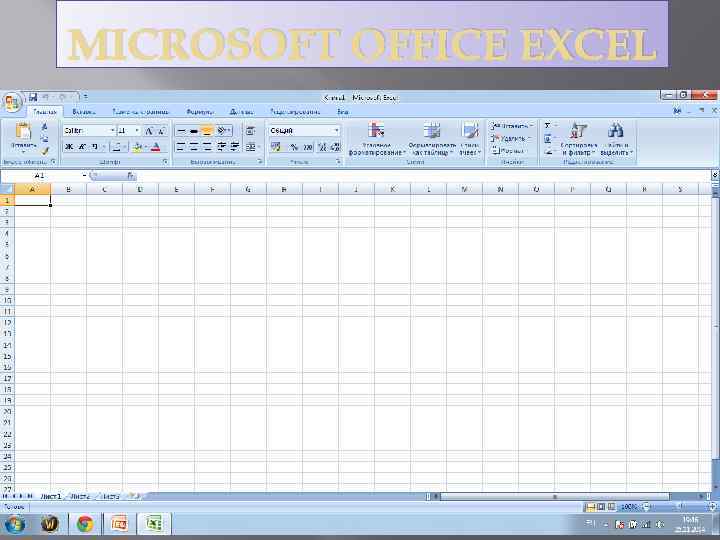Click the Sort and Filter icon
Viewport: 720px width, 540px height.
tap(578, 130)
